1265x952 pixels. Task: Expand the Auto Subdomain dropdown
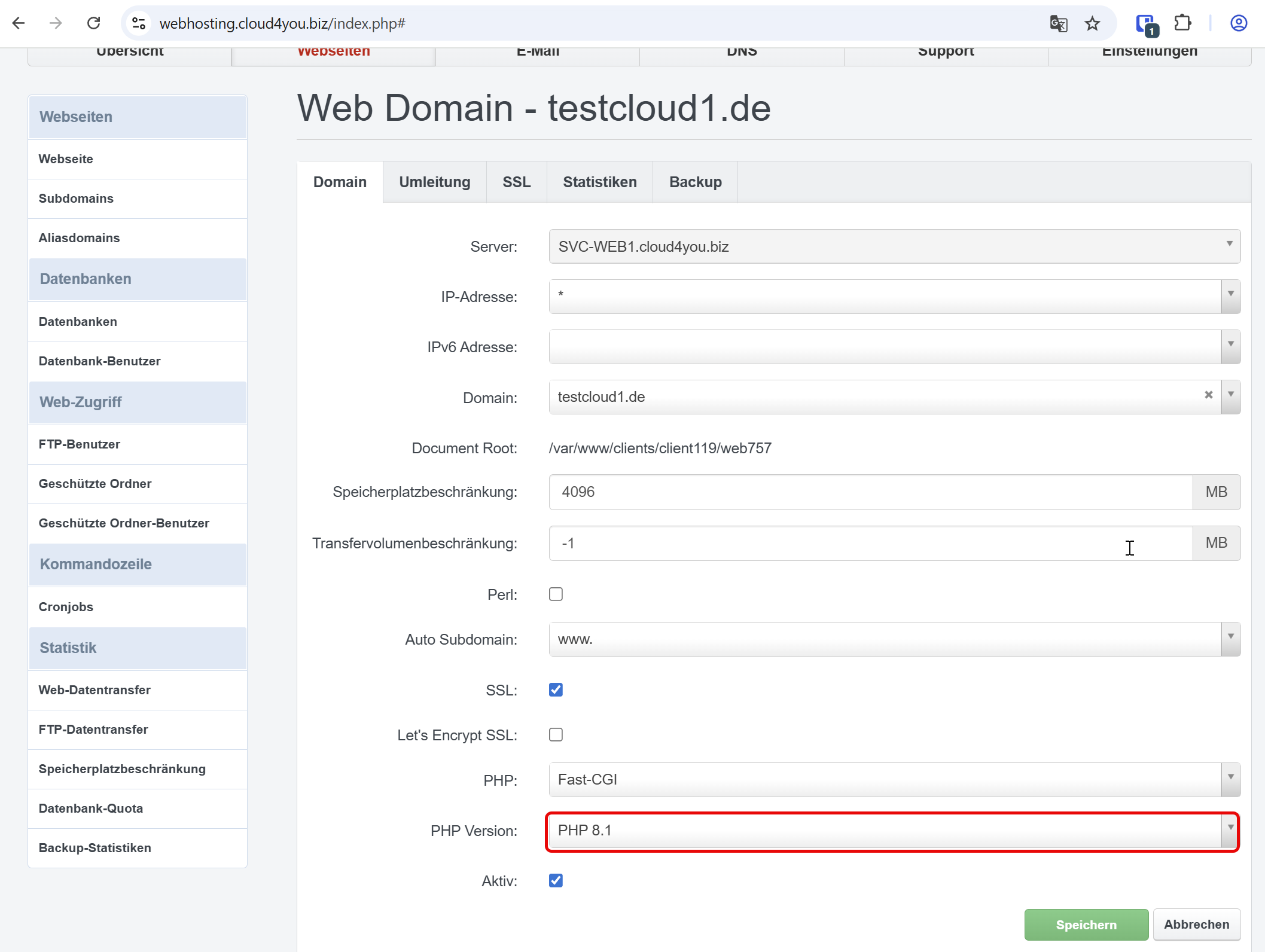pos(894,639)
